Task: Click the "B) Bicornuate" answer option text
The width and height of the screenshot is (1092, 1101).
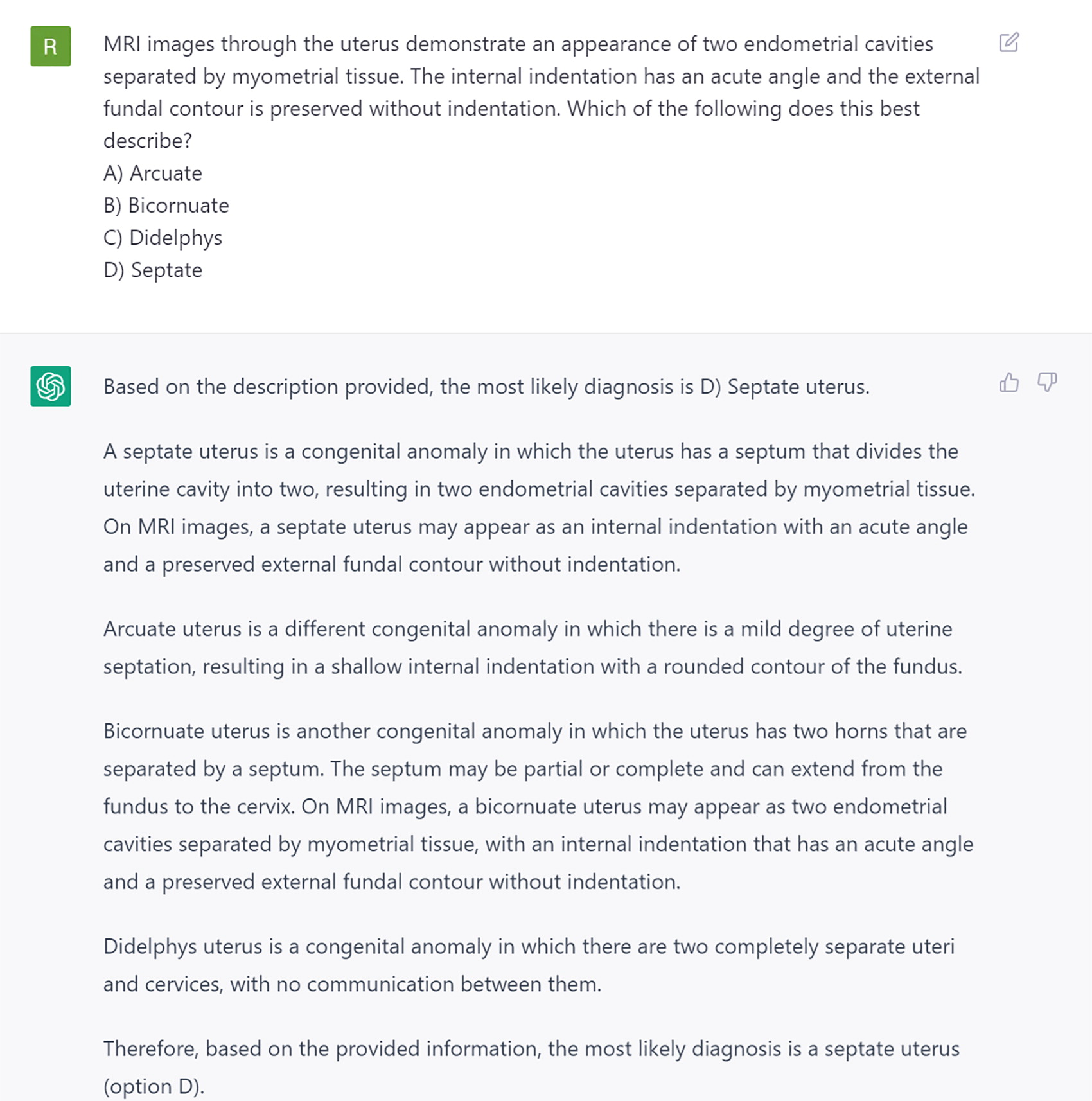Action: tap(166, 206)
